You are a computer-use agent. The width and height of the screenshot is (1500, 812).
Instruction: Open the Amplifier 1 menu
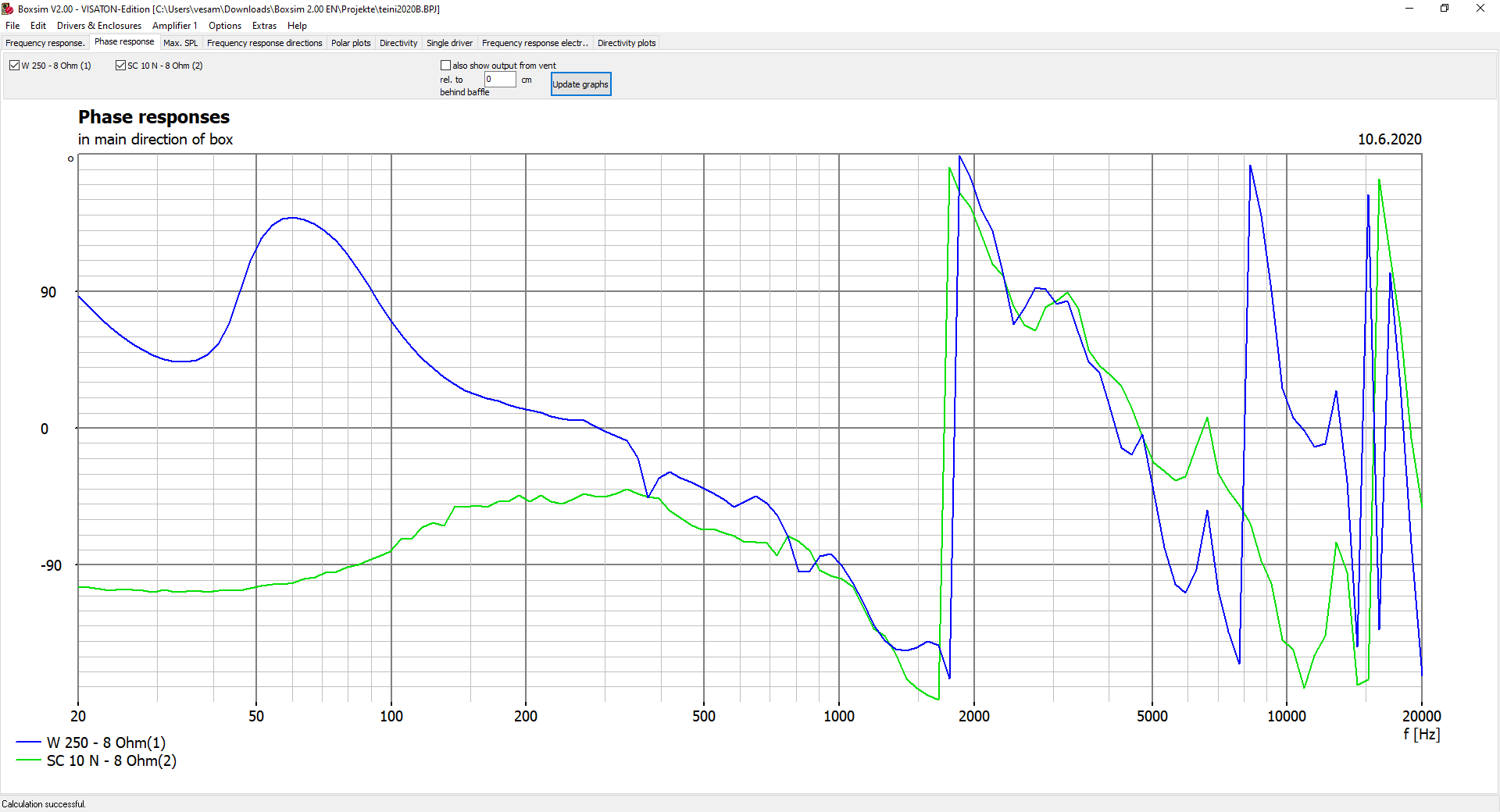175,26
